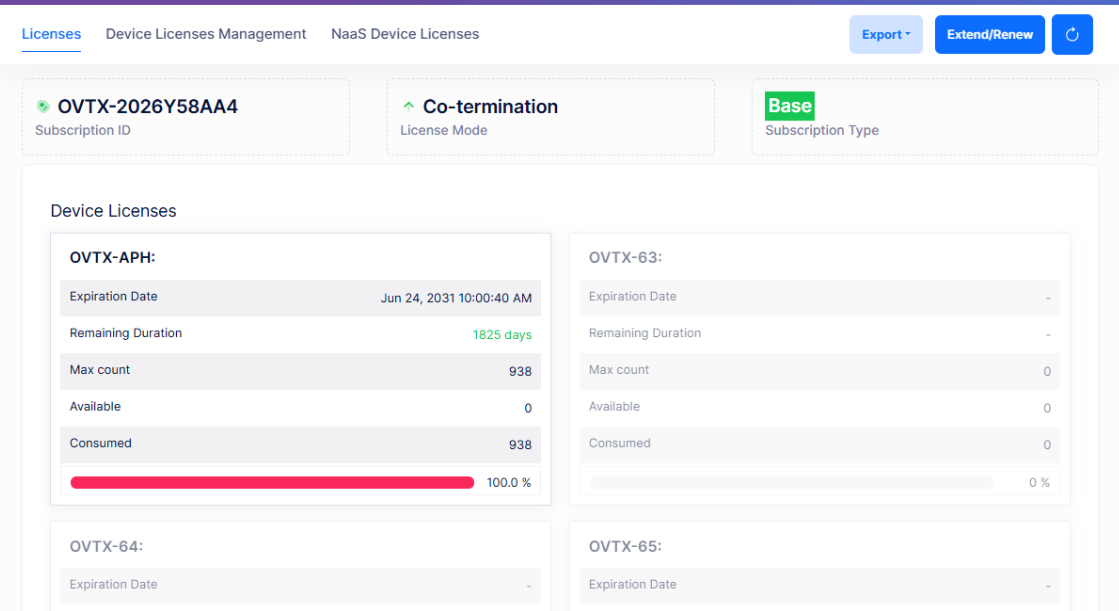
Task: Click the 1825 days remaining value
Action: (x=502, y=334)
